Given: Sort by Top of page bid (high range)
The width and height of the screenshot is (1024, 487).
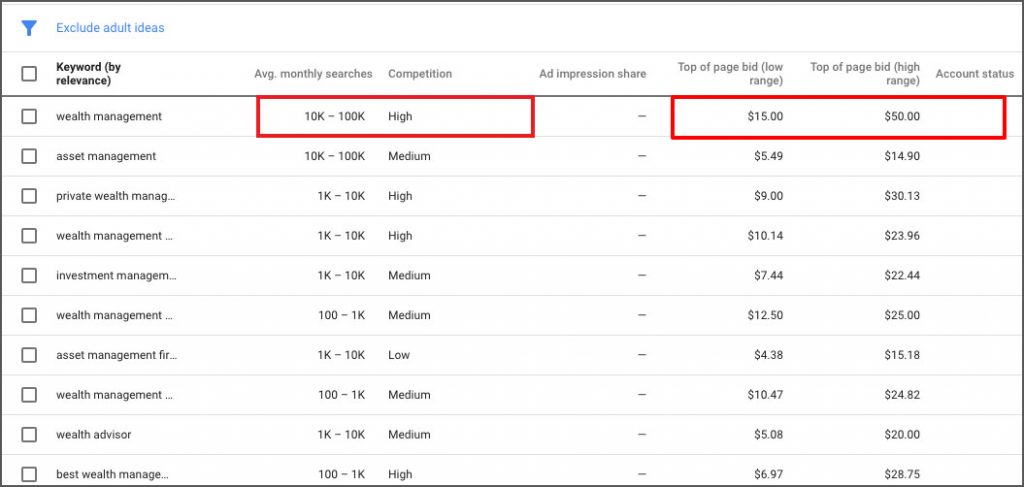Looking at the screenshot, I should [x=865, y=74].
